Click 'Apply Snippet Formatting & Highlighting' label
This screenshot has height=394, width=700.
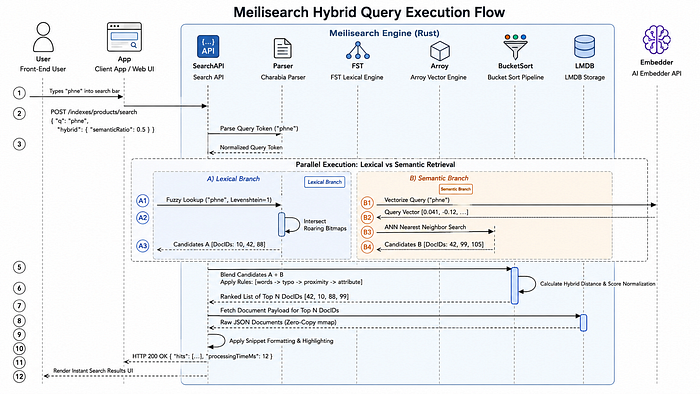coord(281,341)
